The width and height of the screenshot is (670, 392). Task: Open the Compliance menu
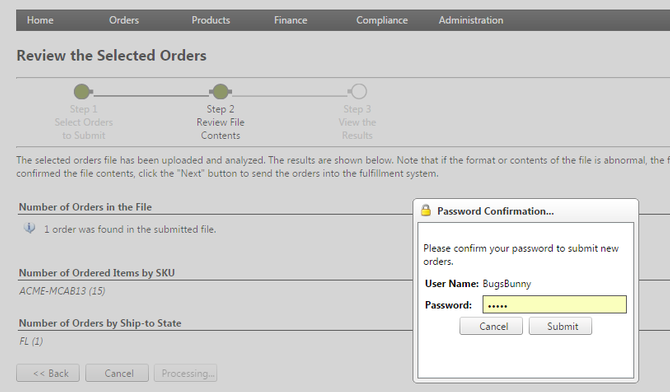[382, 20]
